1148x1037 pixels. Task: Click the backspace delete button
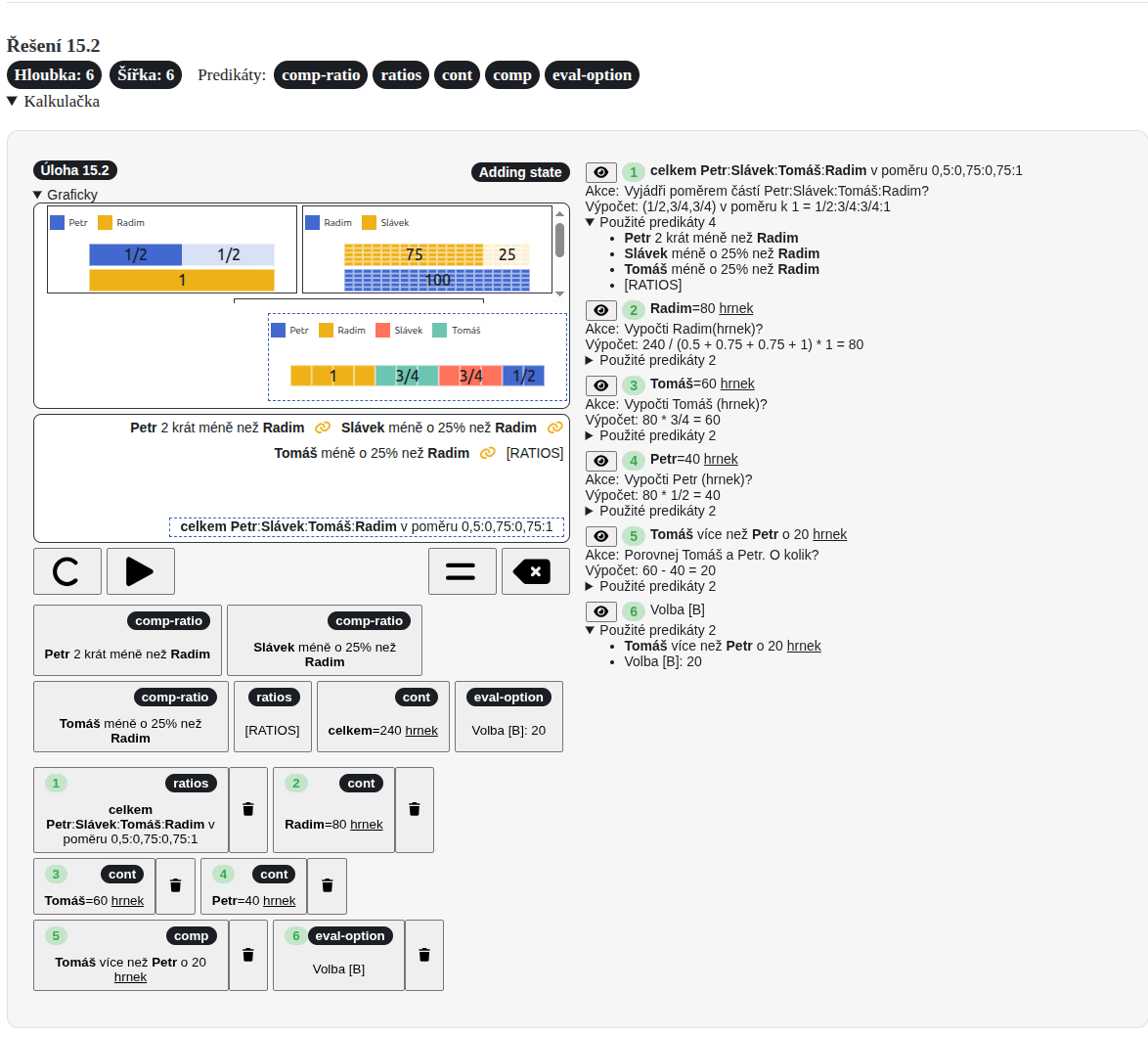click(x=535, y=571)
